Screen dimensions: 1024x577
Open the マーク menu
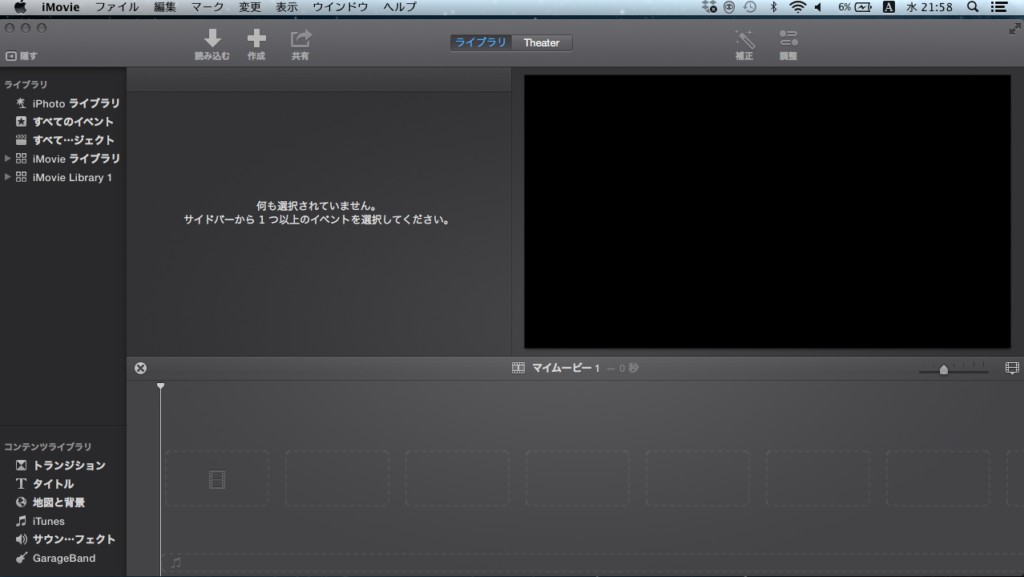(x=207, y=7)
